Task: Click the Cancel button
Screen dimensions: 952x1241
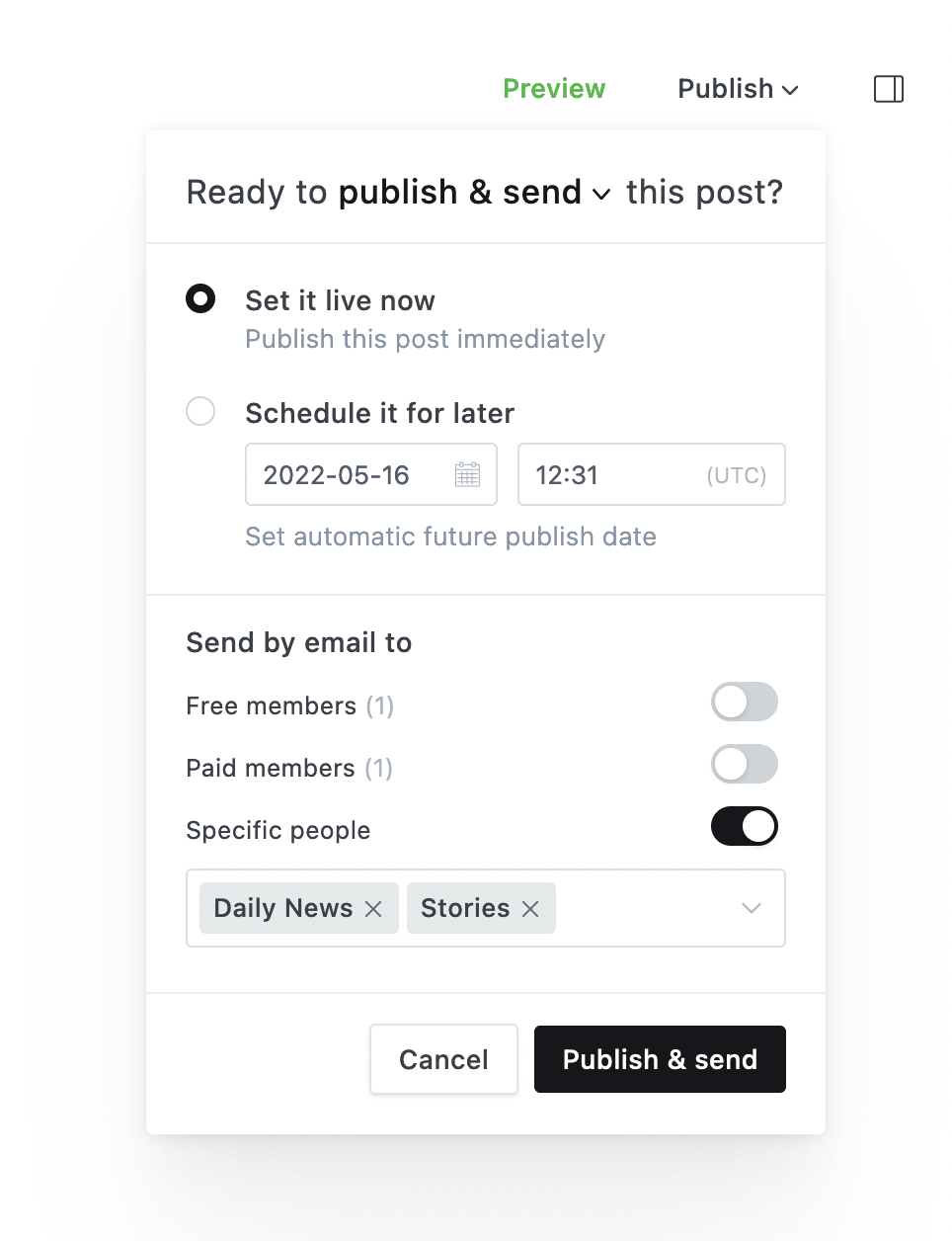Action: (443, 1059)
